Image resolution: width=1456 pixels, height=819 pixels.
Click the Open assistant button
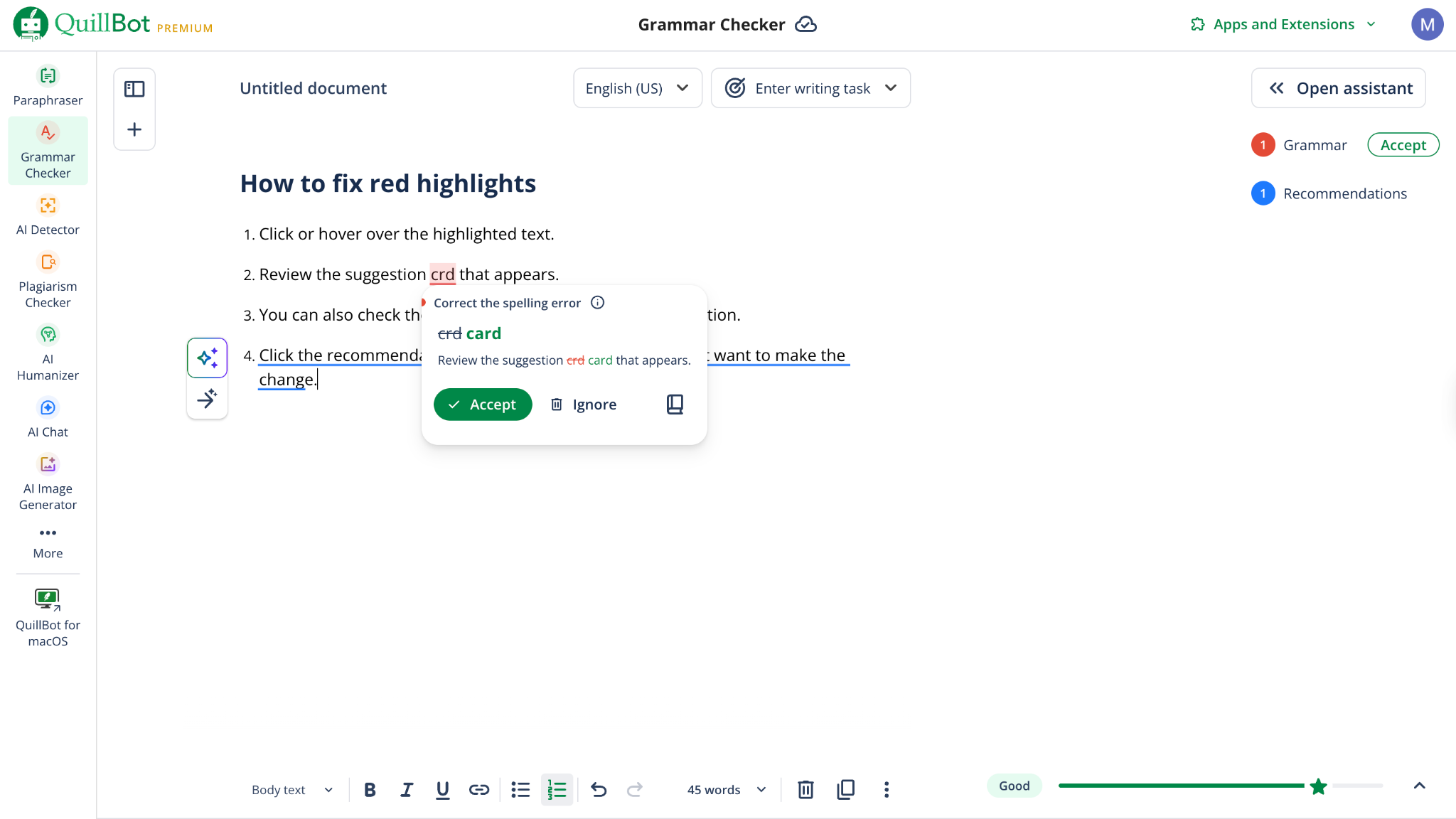[1337, 87]
